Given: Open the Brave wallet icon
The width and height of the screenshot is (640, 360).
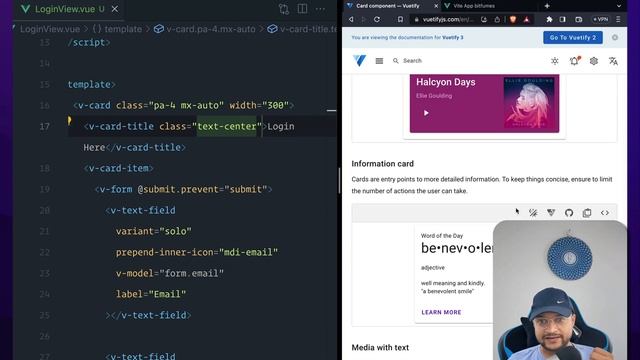Looking at the screenshot, I should coord(578,19).
